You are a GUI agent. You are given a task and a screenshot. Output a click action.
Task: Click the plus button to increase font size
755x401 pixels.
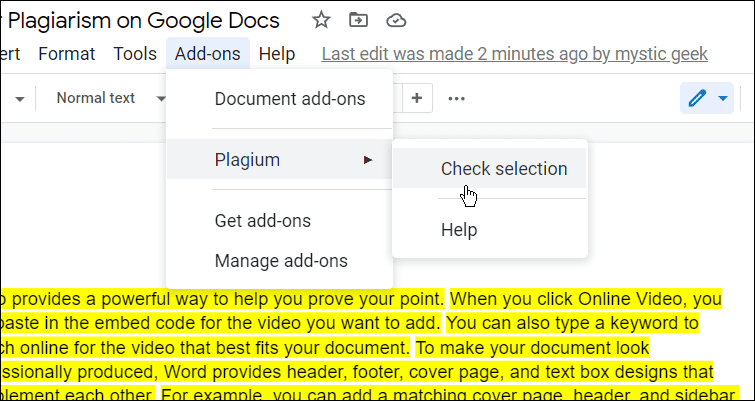[417, 98]
